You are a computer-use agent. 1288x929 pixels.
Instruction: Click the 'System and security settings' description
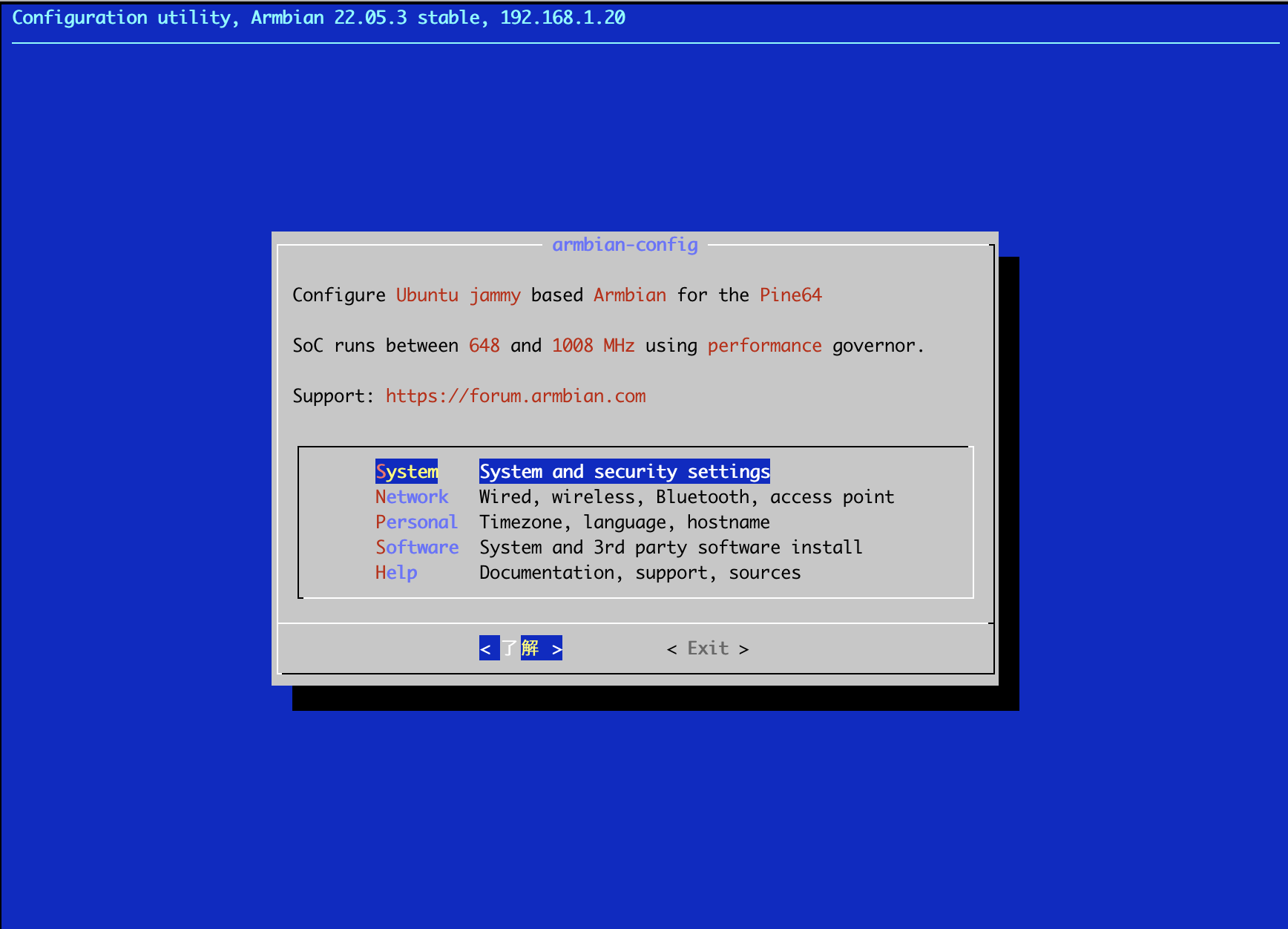pos(624,472)
